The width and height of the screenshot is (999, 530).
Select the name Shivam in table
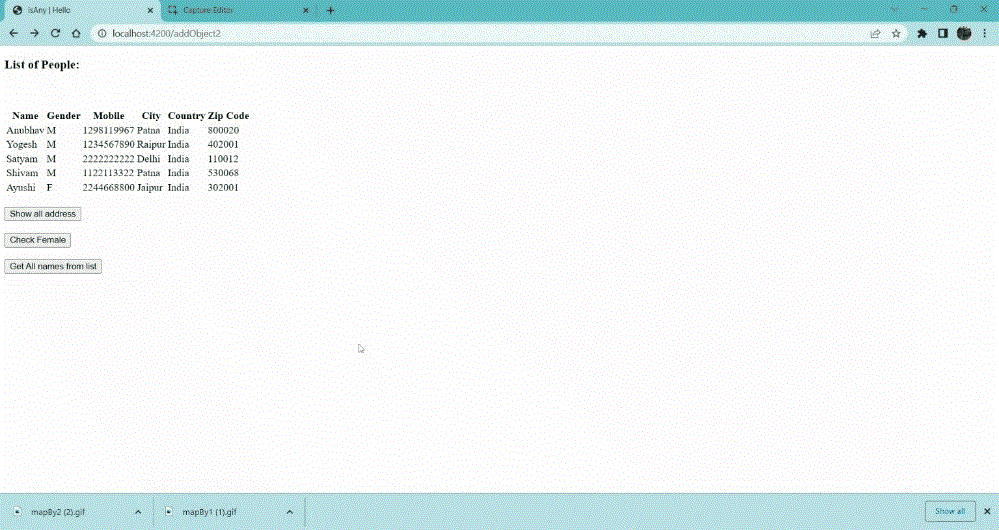pyautogui.click(x=22, y=173)
